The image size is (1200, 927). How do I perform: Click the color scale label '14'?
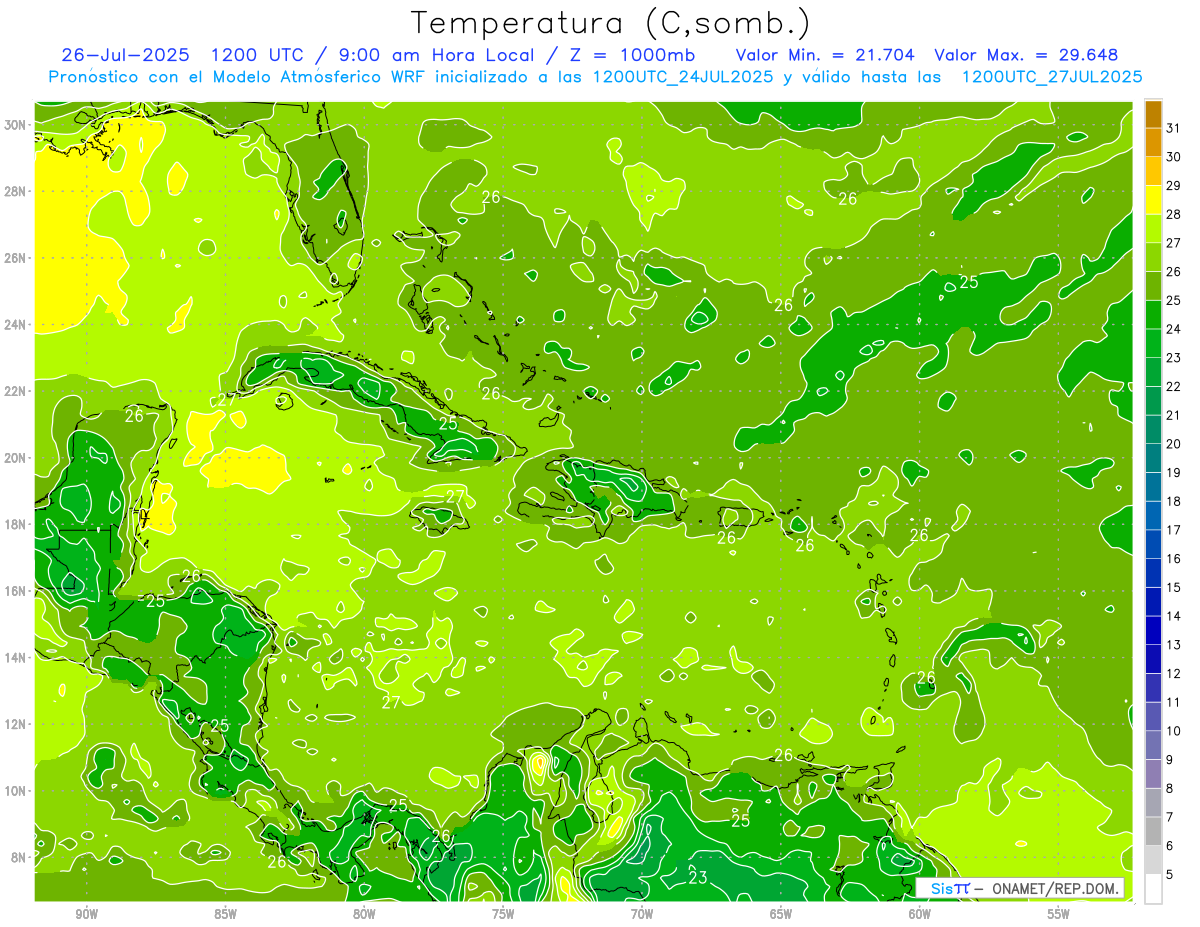1173,616
